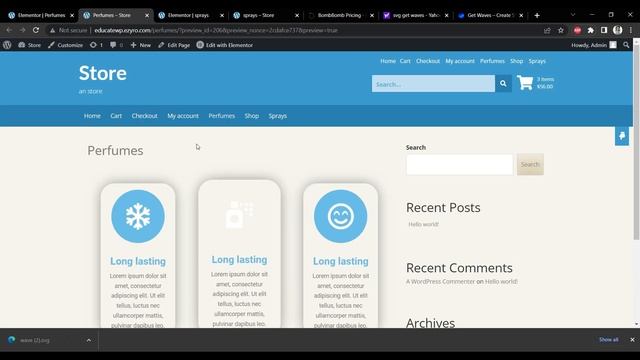The width and height of the screenshot is (640, 360).
Task: Click Shop in main navigation bar
Action: click(252, 116)
